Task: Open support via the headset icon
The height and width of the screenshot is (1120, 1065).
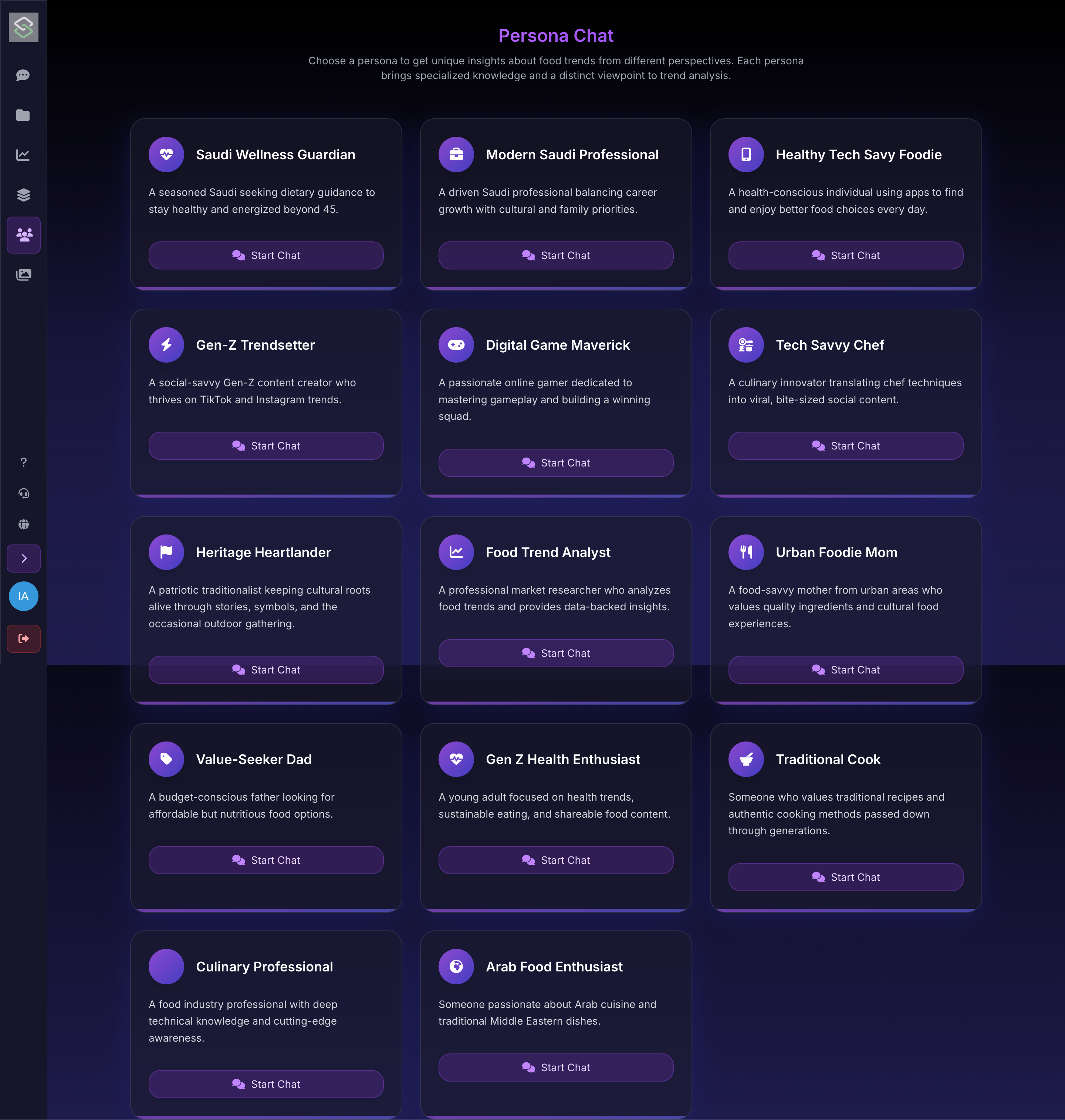Action: tap(23, 493)
